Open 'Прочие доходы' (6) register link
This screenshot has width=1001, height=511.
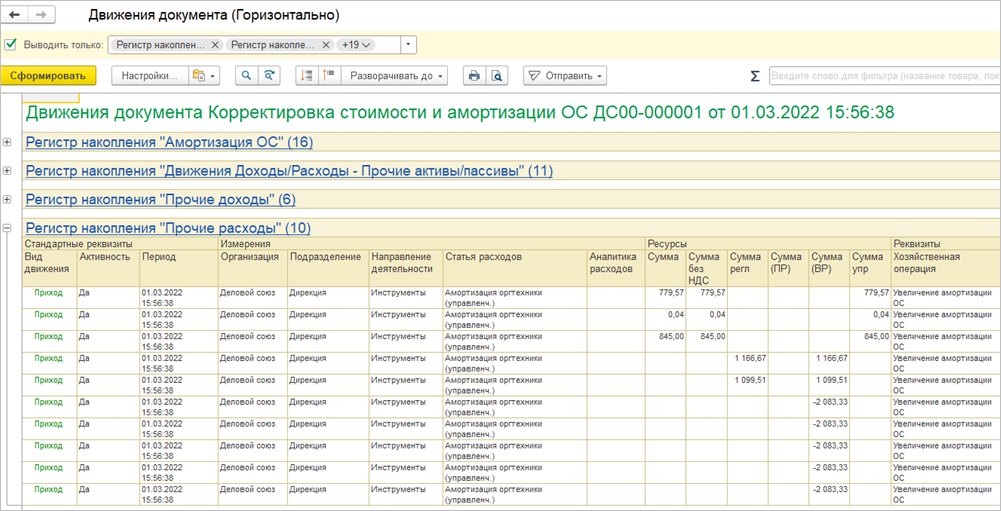160,199
